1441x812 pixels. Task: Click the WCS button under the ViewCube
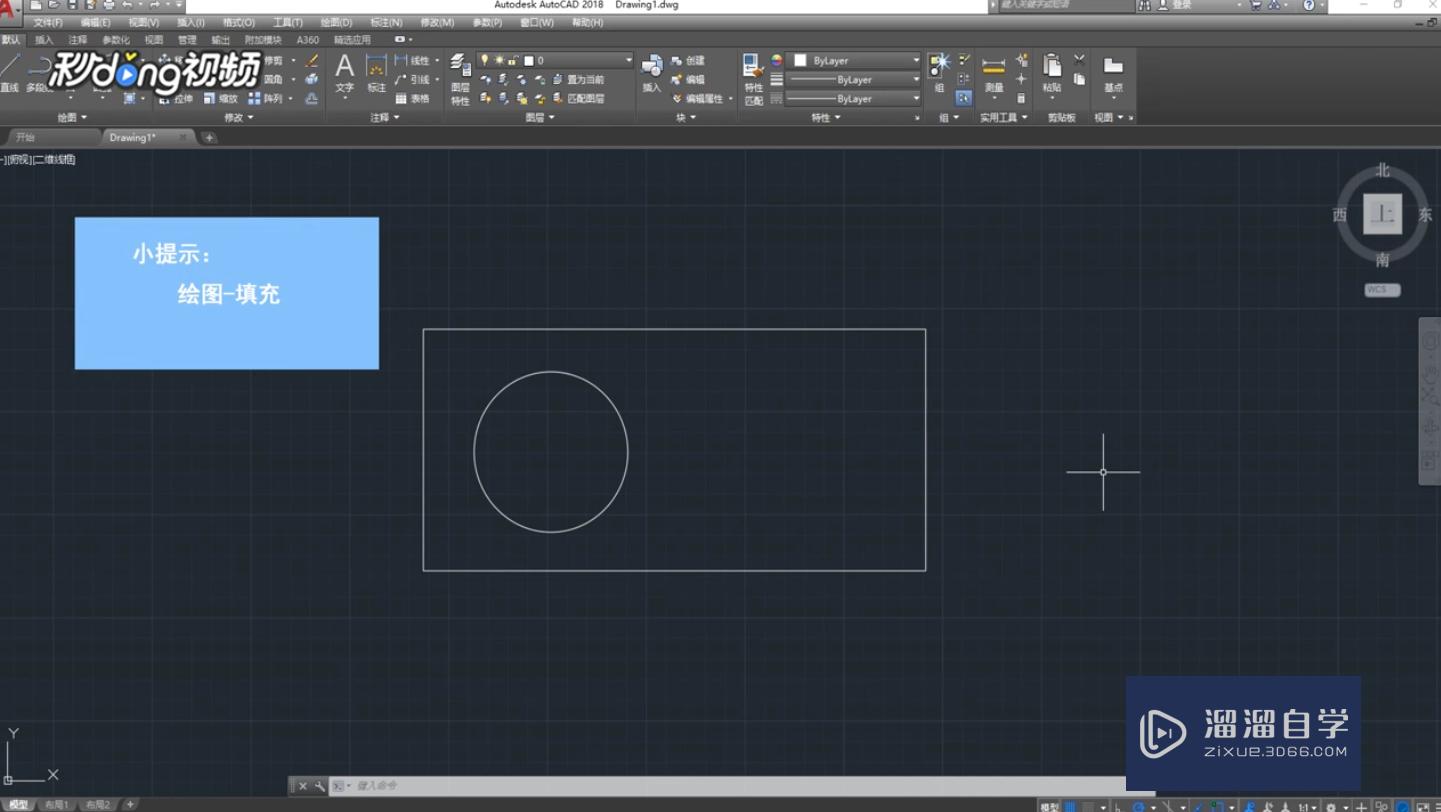coord(1382,290)
